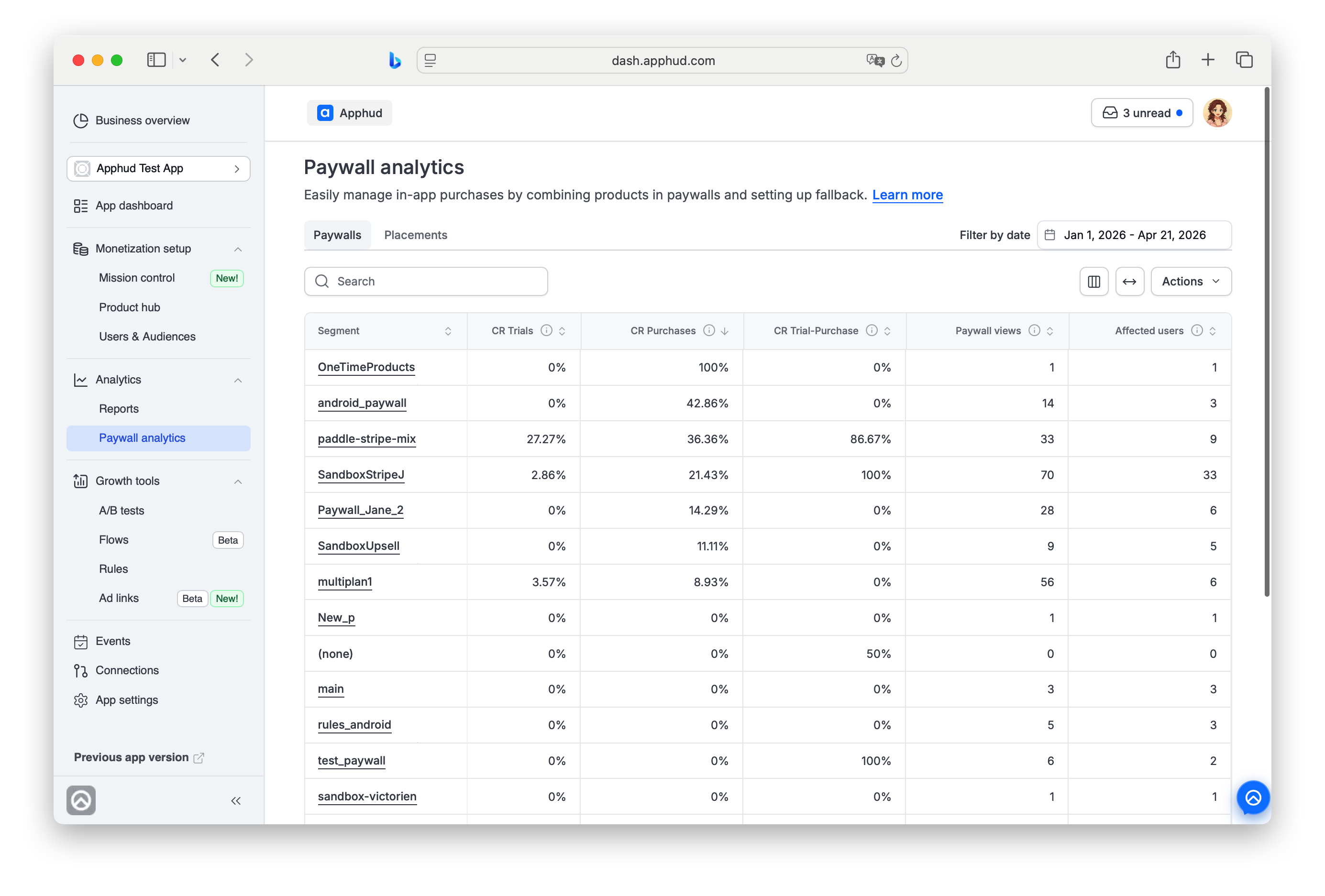Open OneTimeProducts paywall link
Viewport: 1325px width, 896px height.
(366, 367)
